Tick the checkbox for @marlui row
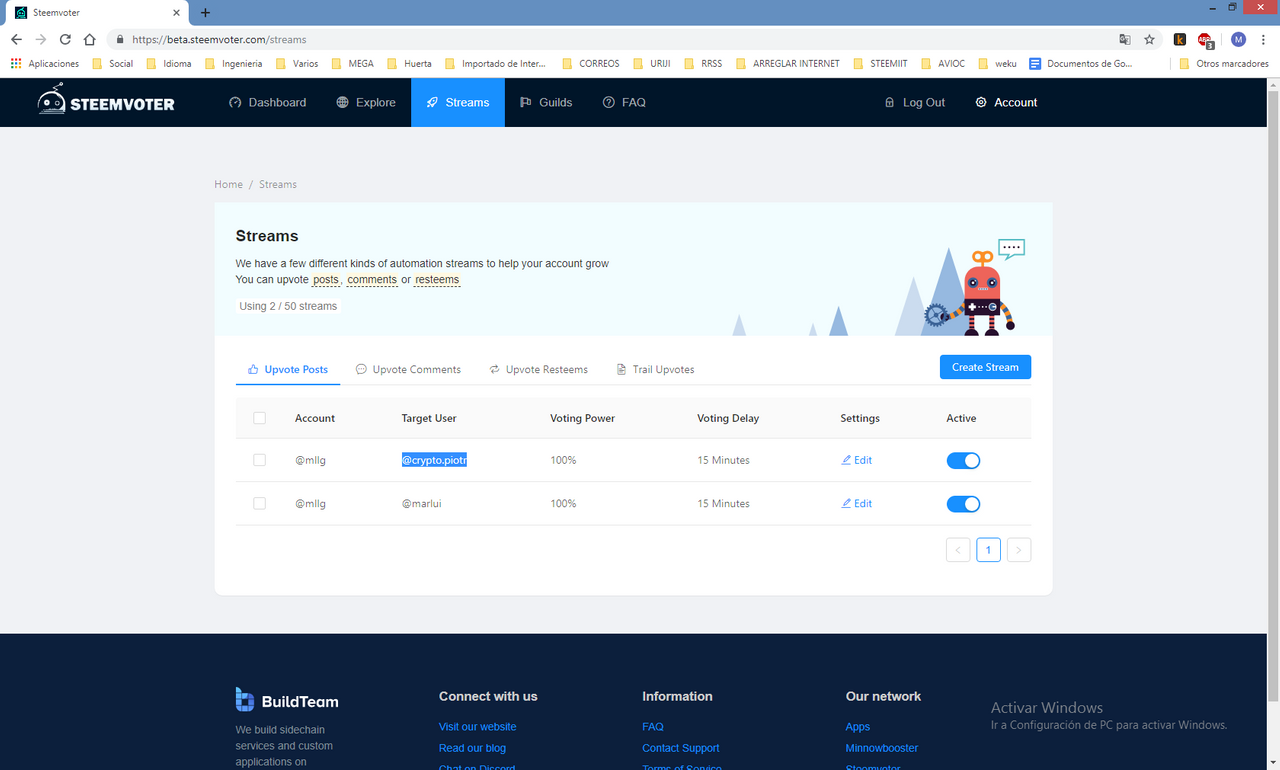 pos(260,504)
